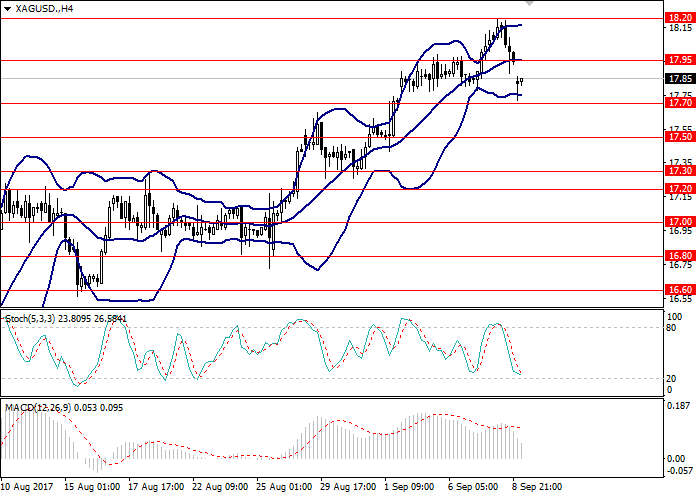
Task: Click the Stochastic 20 level scale label
Action: click(x=671, y=379)
